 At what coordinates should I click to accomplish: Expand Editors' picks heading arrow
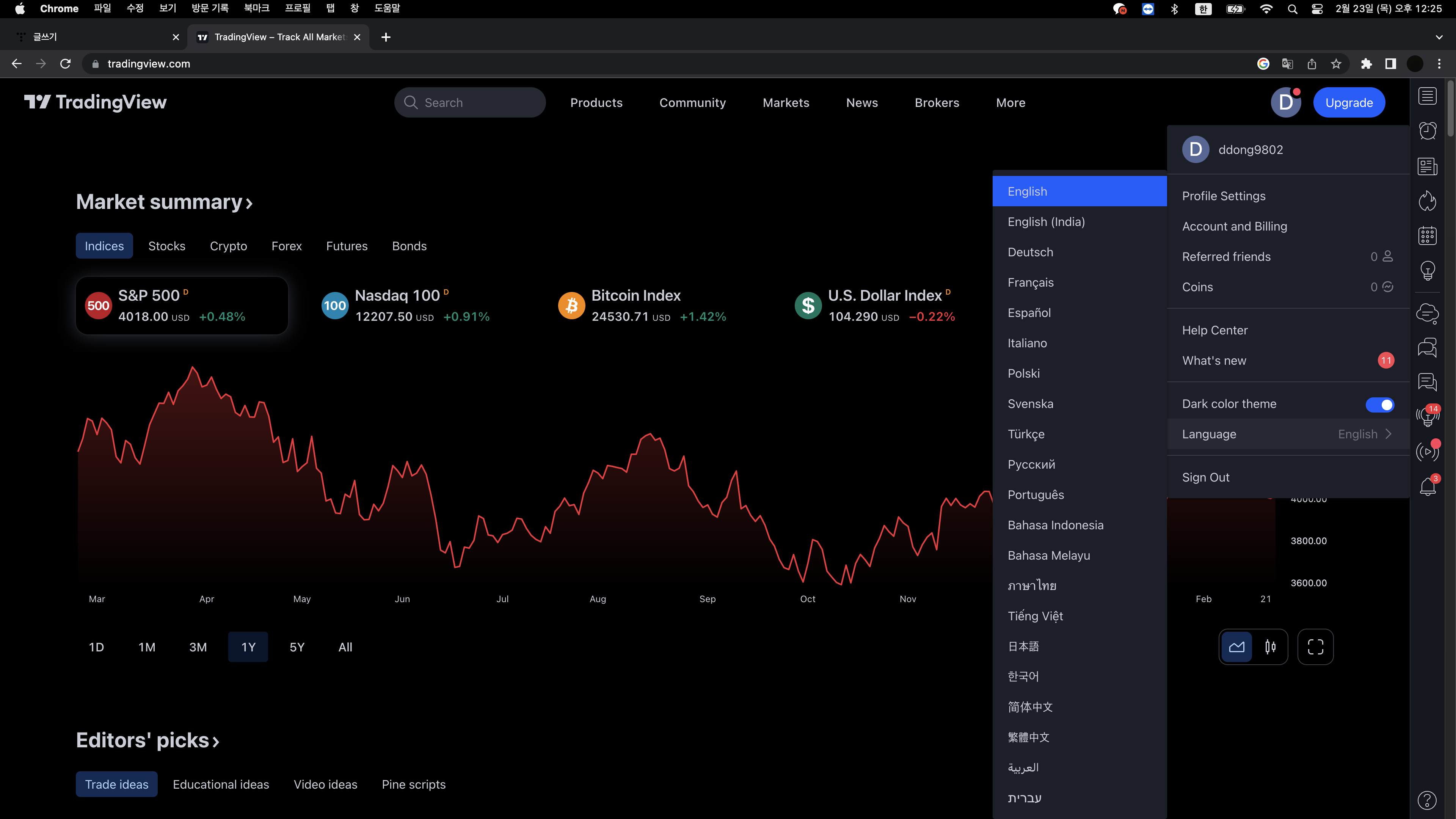[x=215, y=741]
